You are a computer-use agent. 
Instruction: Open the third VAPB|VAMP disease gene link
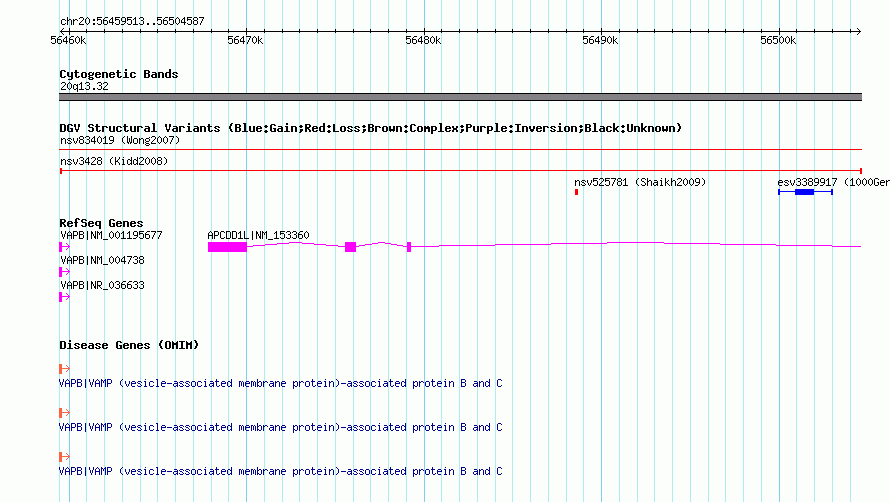click(x=280, y=471)
